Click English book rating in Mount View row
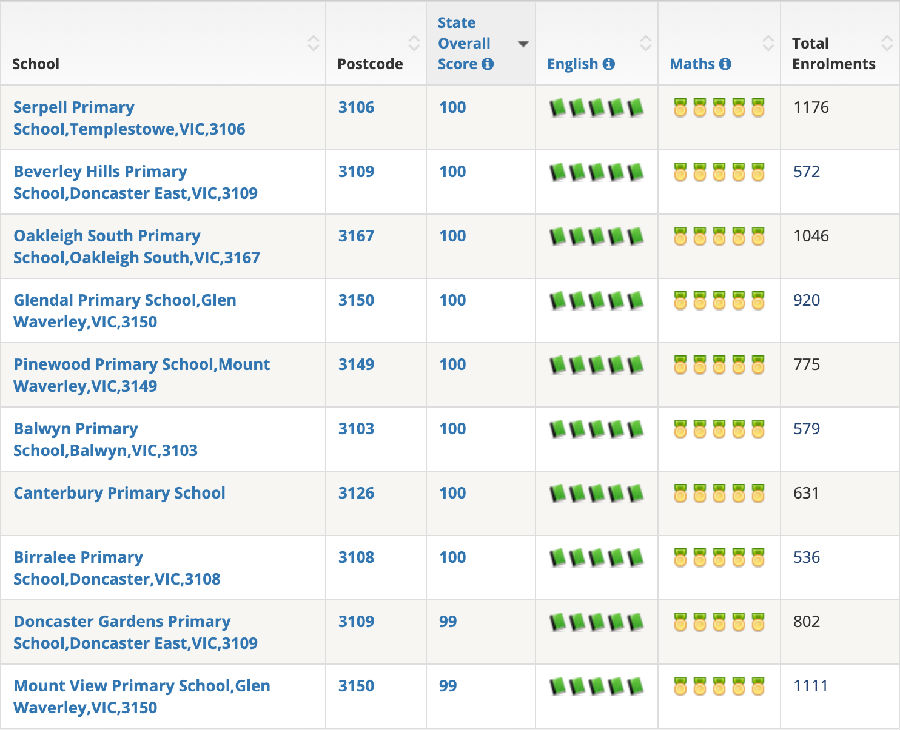Image resolution: width=900 pixels, height=730 pixels. (596, 686)
